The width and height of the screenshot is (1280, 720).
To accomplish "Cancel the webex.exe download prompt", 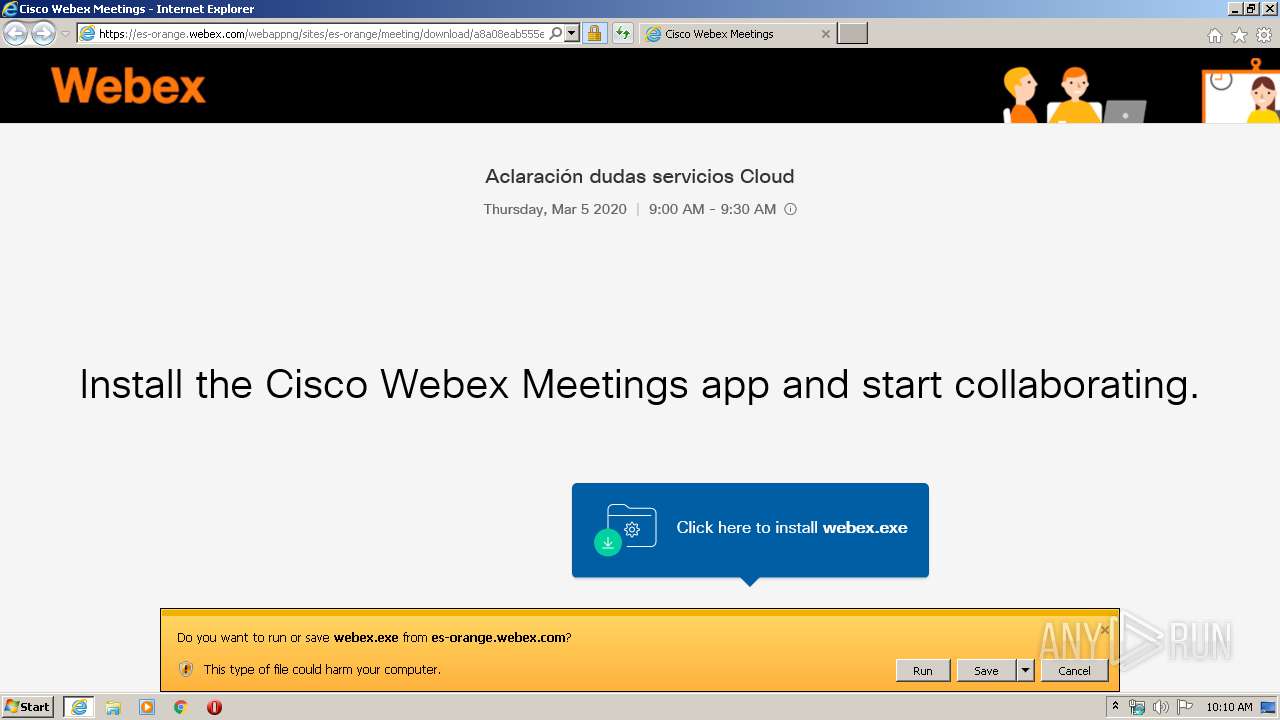I will coord(1075,671).
